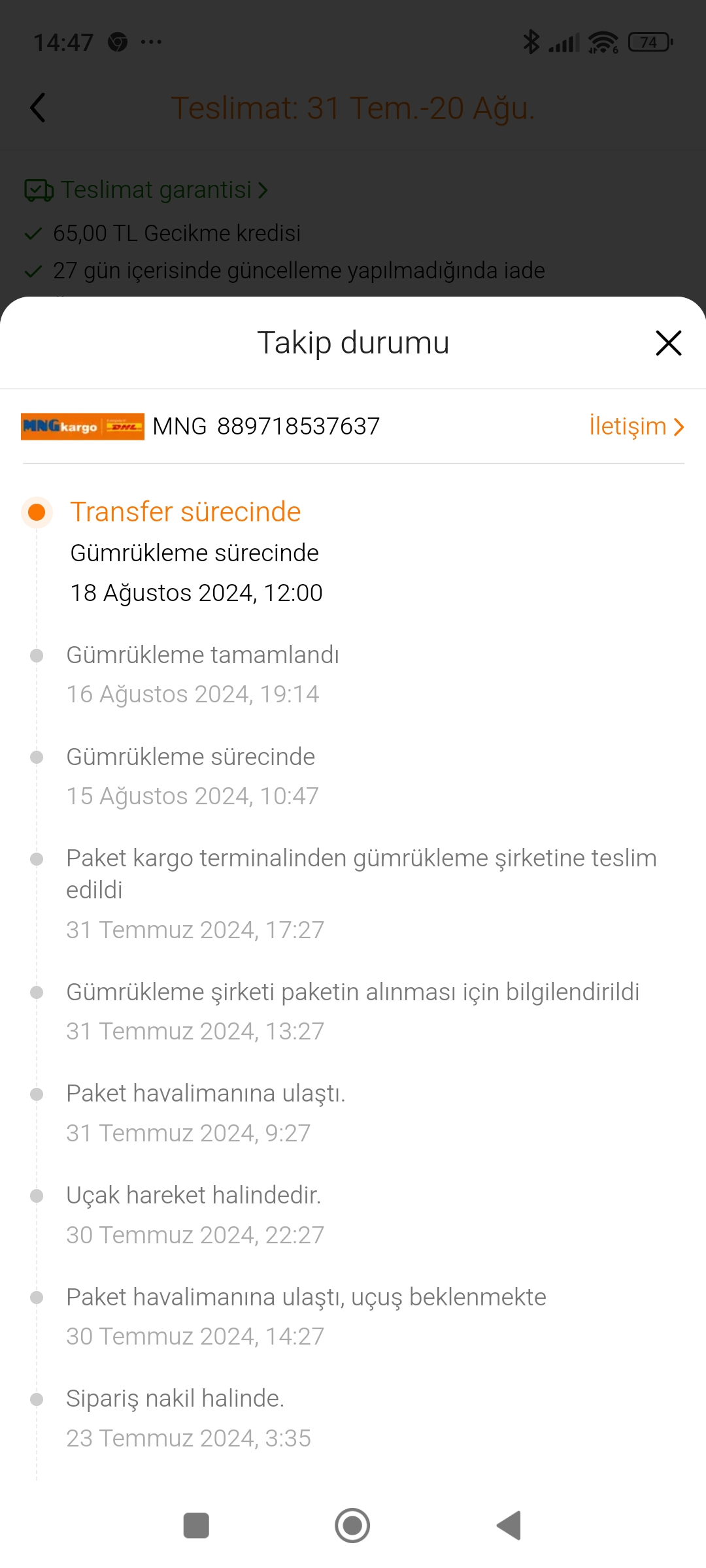The height and width of the screenshot is (1568, 706).
Task: Tap the delivery truck guarantee icon
Action: click(x=39, y=190)
